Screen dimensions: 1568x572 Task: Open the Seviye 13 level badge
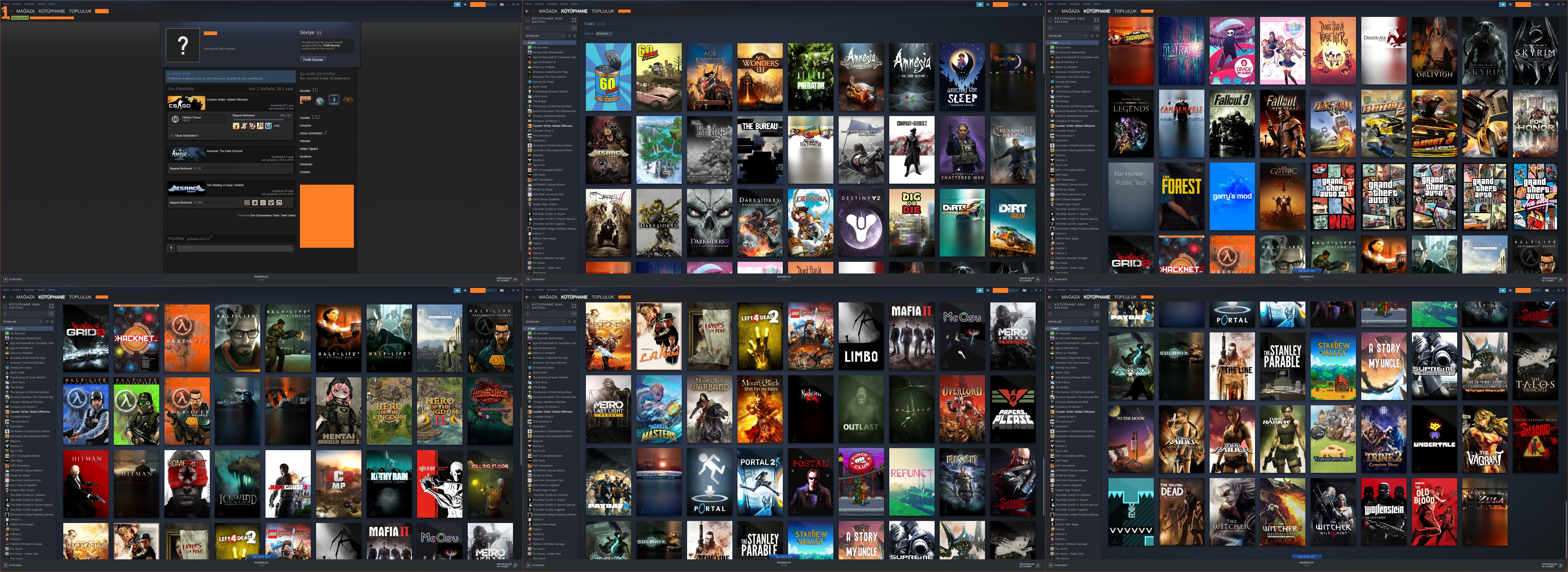[x=319, y=33]
